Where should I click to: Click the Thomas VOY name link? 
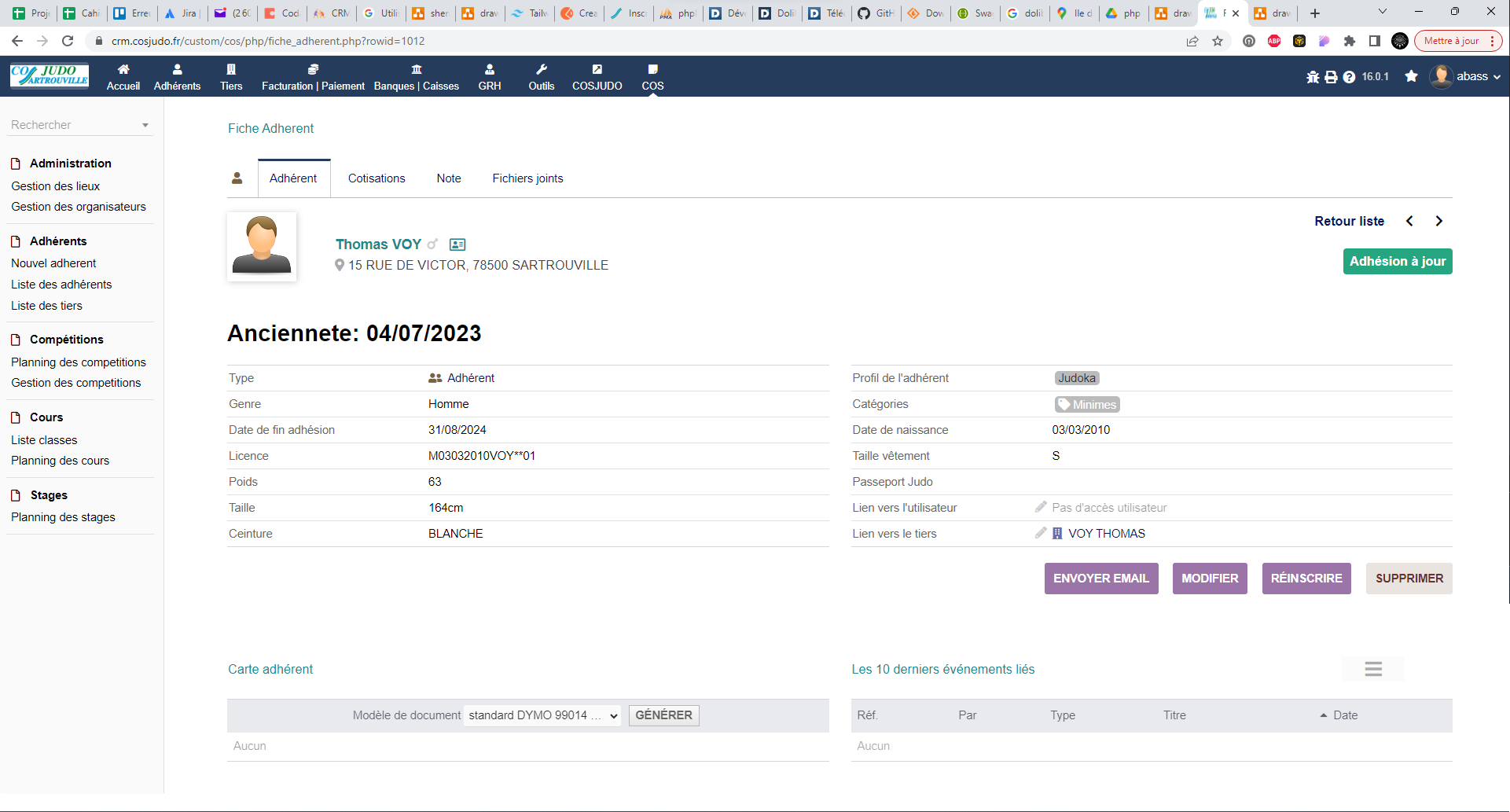(378, 244)
